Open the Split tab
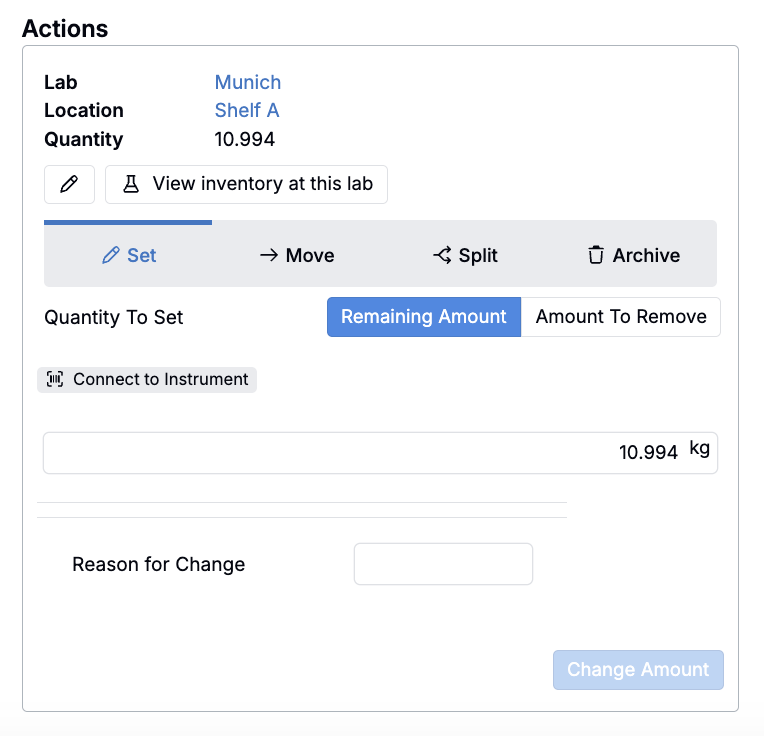This screenshot has width=764, height=736. [466, 256]
